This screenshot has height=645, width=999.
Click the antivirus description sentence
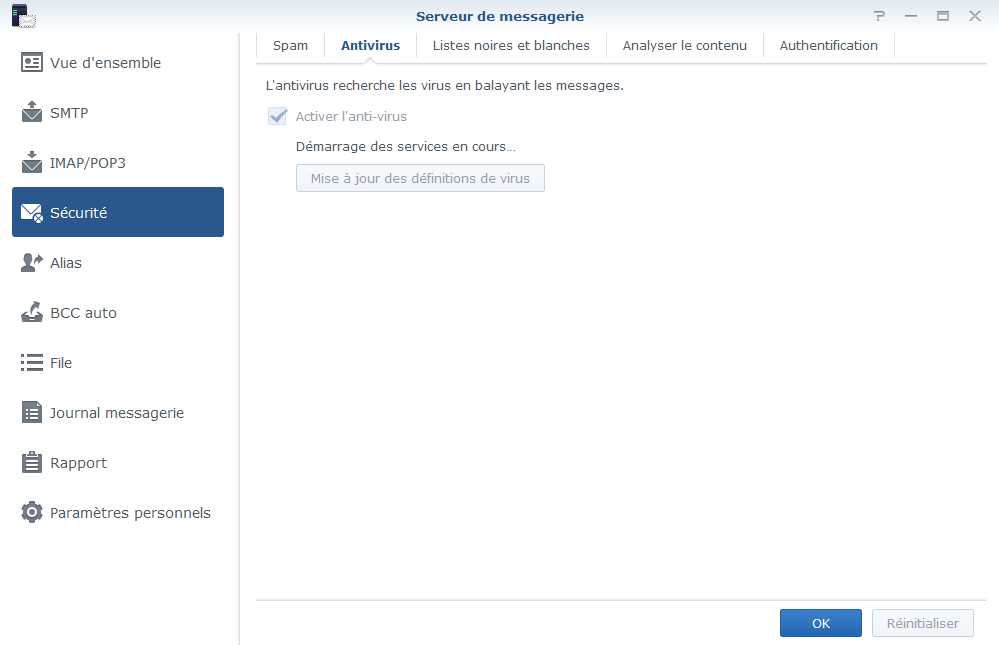point(445,85)
